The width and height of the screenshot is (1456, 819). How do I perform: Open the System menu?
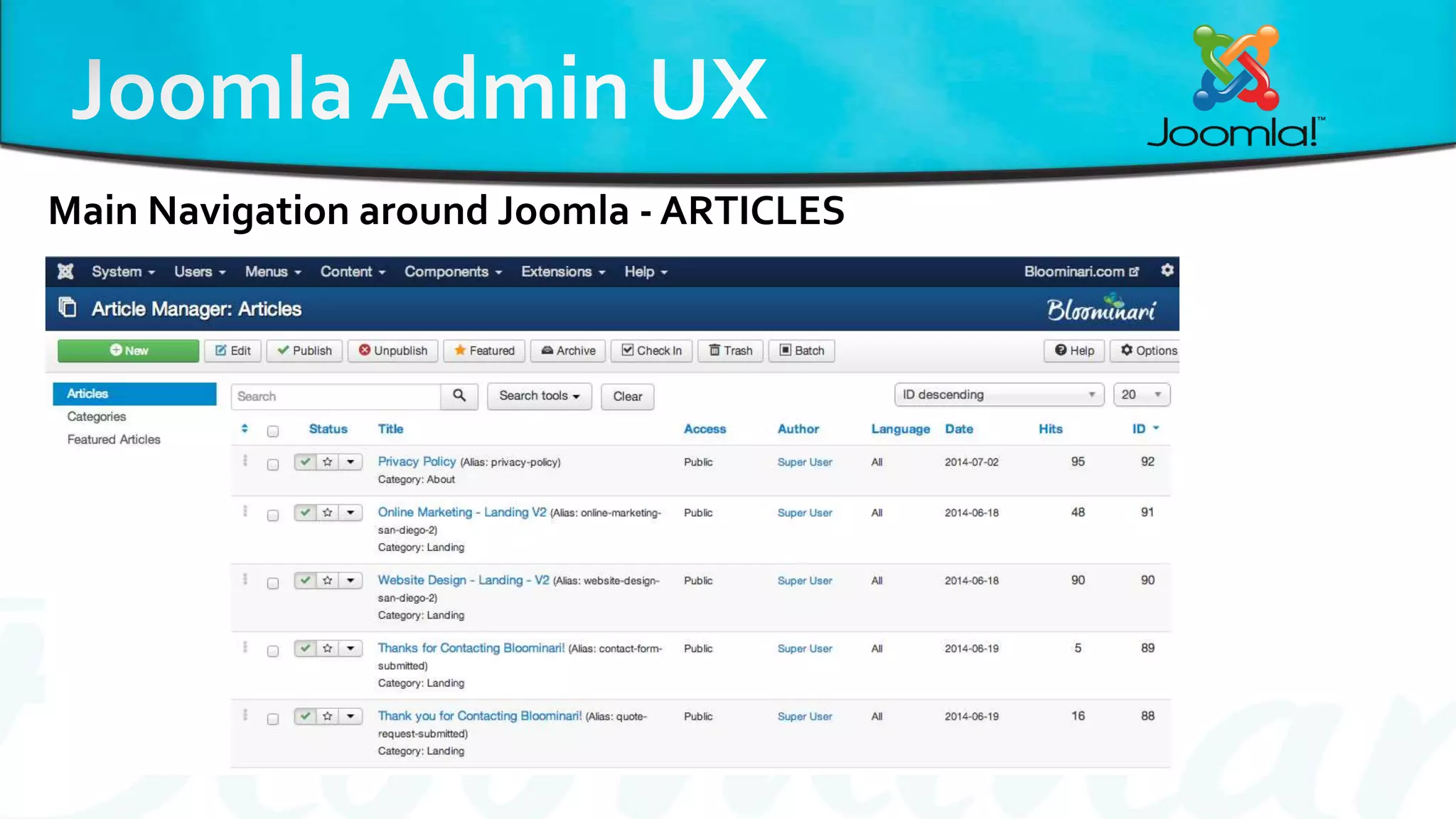pos(123,272)
